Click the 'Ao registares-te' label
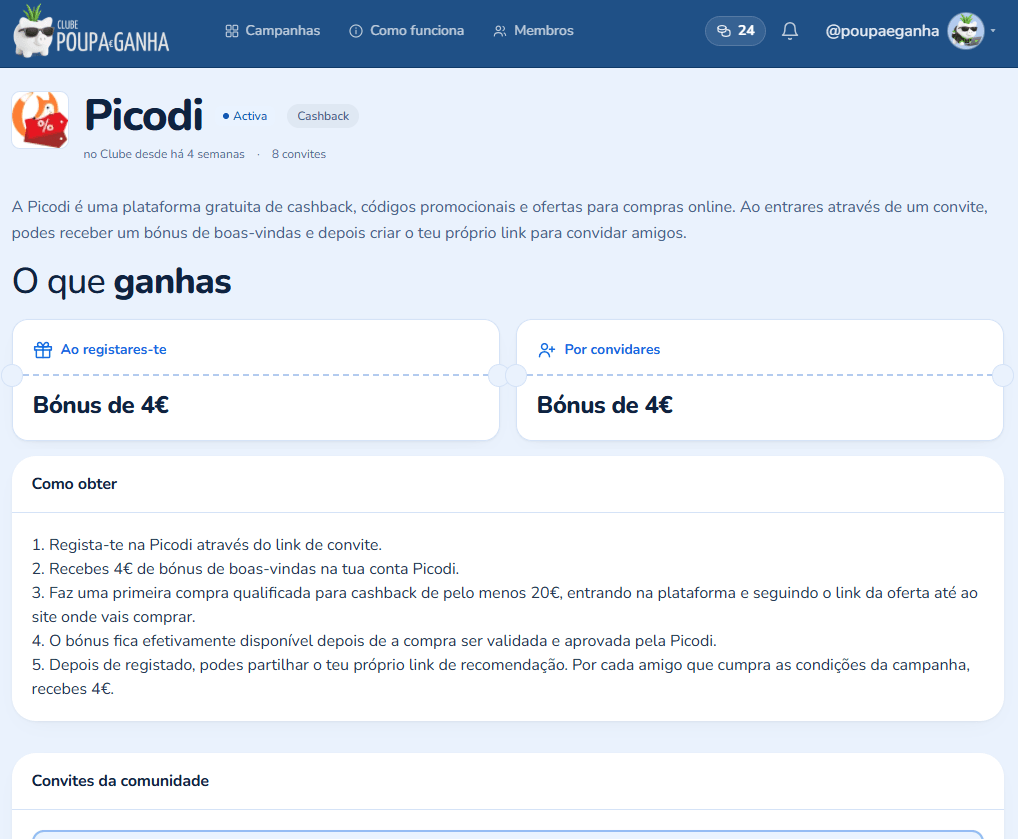 114,349
